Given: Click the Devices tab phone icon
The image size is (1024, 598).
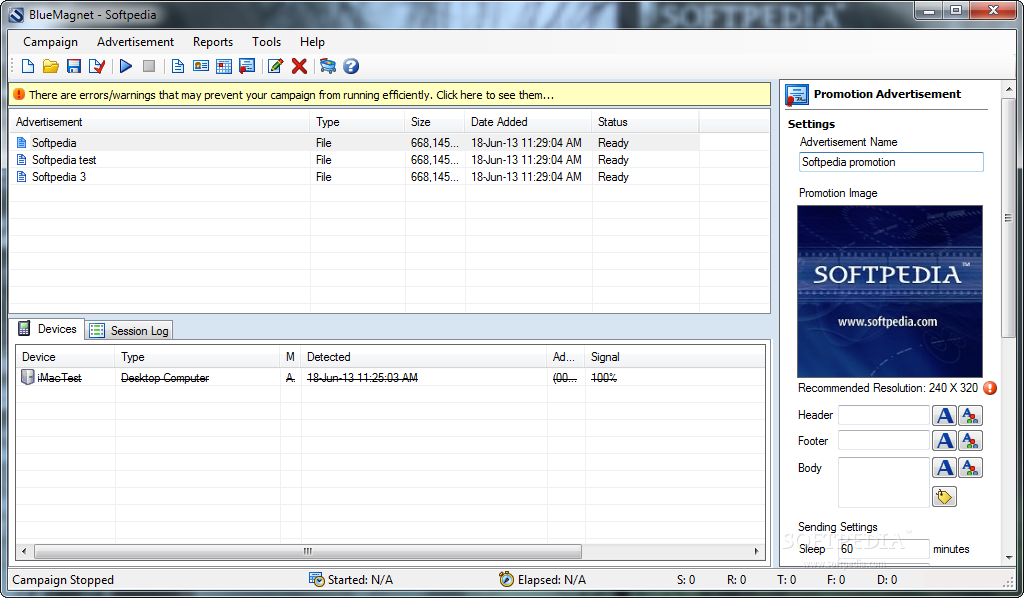Looking at the screenshot, I should point(24,328).
